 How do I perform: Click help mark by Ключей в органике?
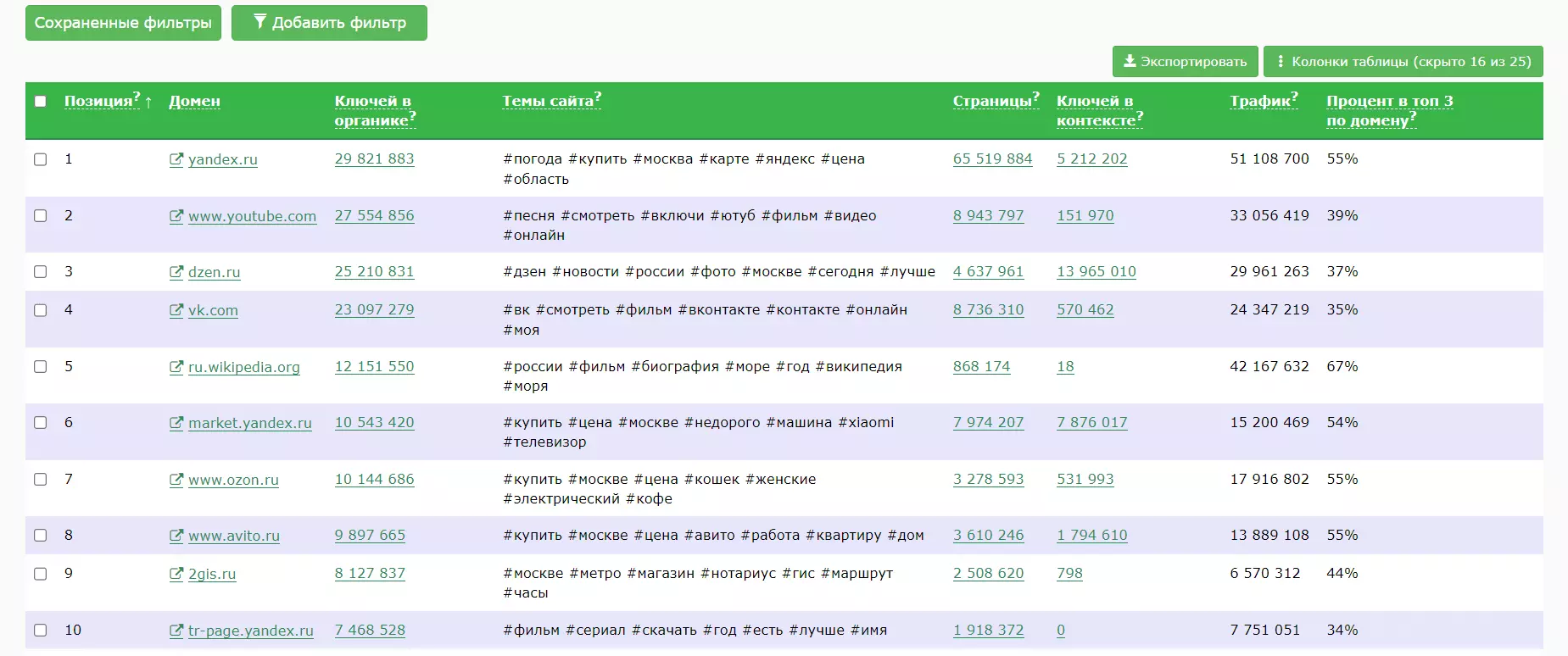(412, 116)
